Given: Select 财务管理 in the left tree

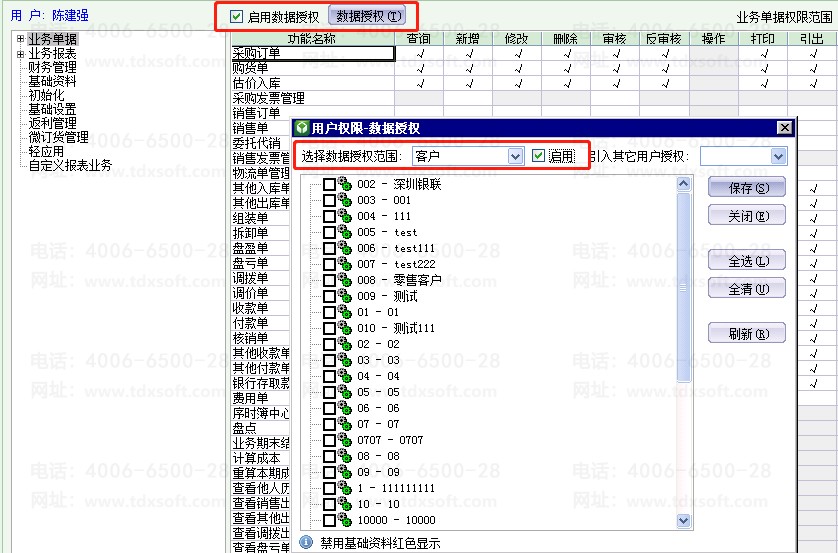Looking at the screenshot, I should 52,67.
